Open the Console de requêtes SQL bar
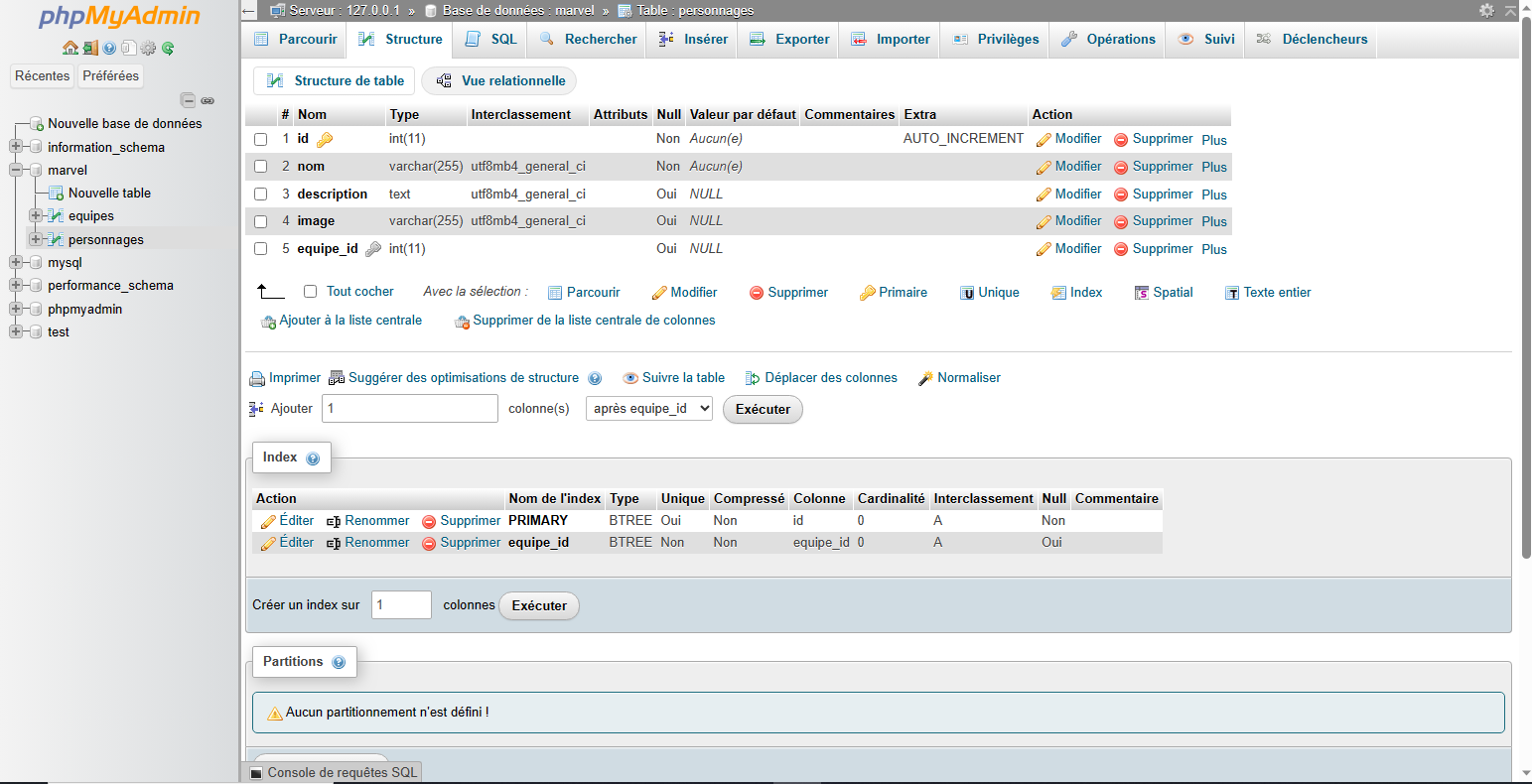1532x784 pixels. click(334, 772)
